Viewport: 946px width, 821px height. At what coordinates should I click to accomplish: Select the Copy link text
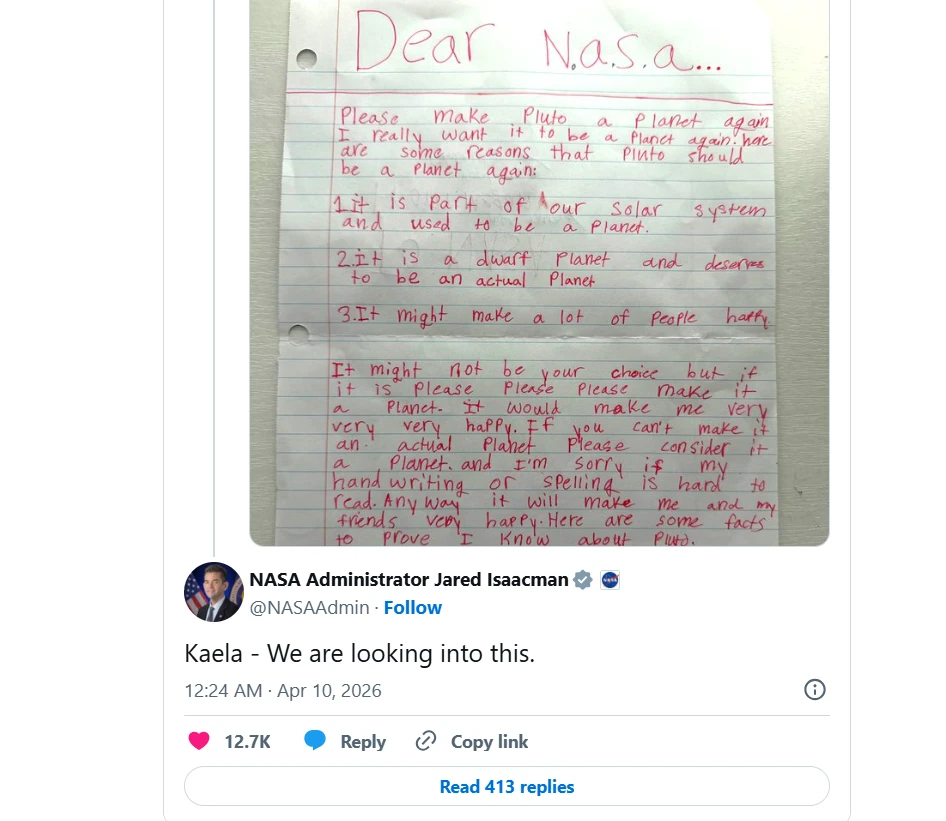tap(489, 741)
